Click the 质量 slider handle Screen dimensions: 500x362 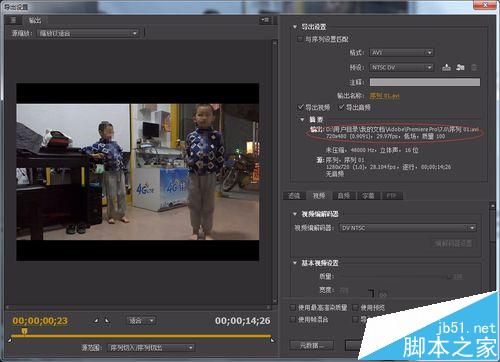[449, 277]
